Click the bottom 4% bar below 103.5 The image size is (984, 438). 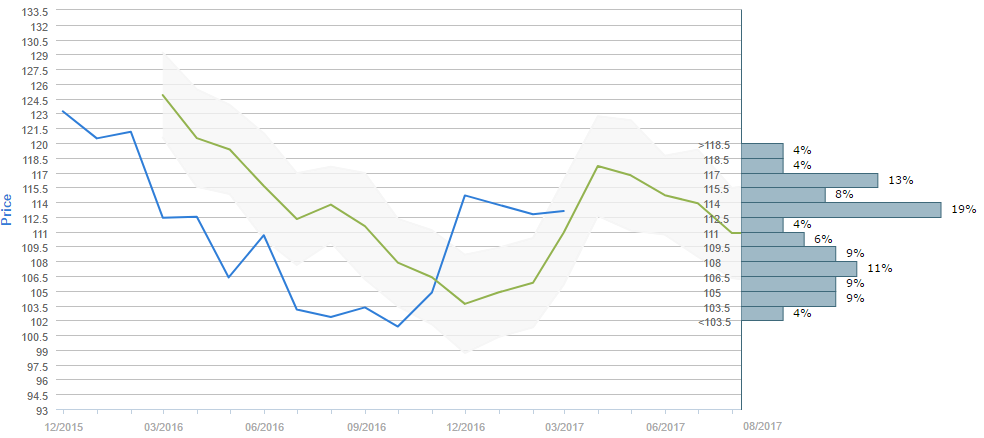click(762, 313)
